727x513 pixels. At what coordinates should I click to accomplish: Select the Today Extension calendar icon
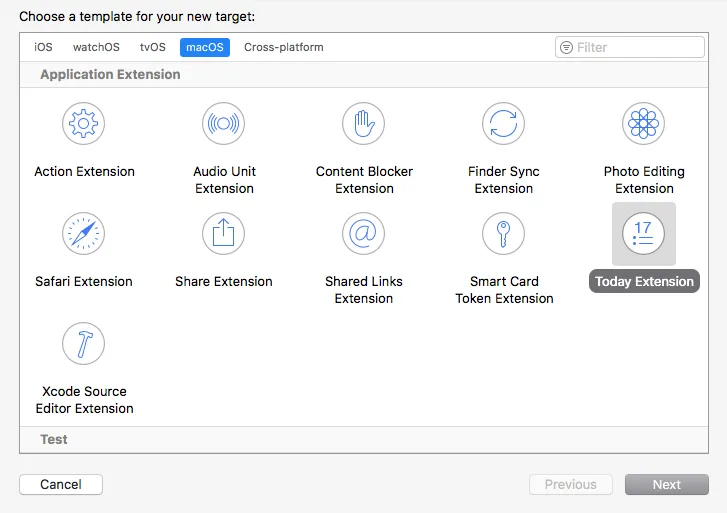point(644,234)
